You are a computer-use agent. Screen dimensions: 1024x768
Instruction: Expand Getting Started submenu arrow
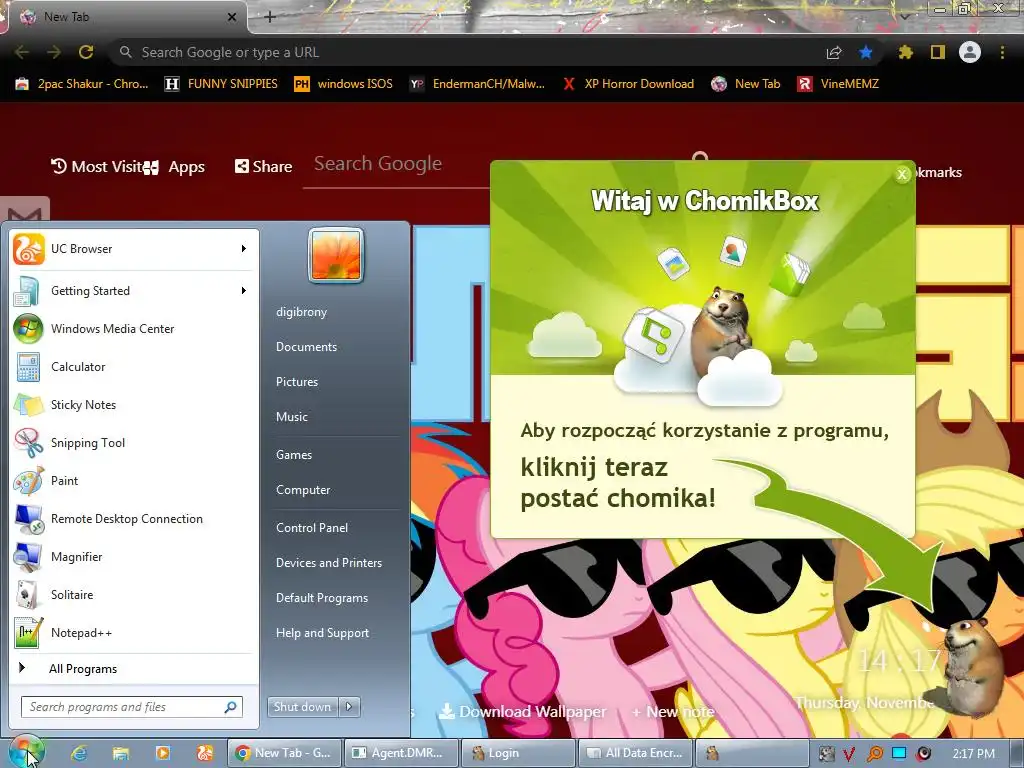[x=244, y=291]
